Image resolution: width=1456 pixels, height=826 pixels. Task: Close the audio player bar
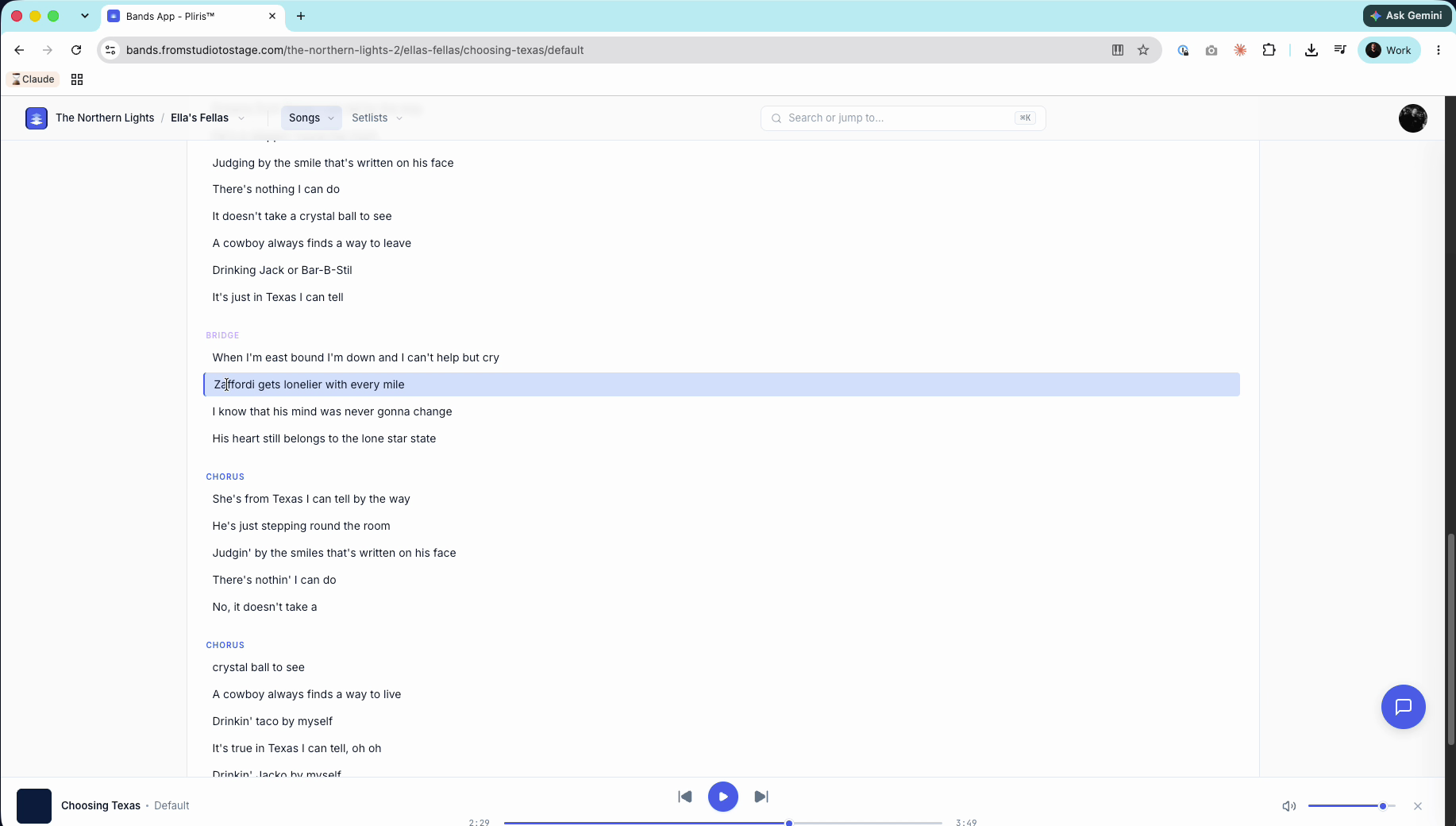[x=1417, y=806]
